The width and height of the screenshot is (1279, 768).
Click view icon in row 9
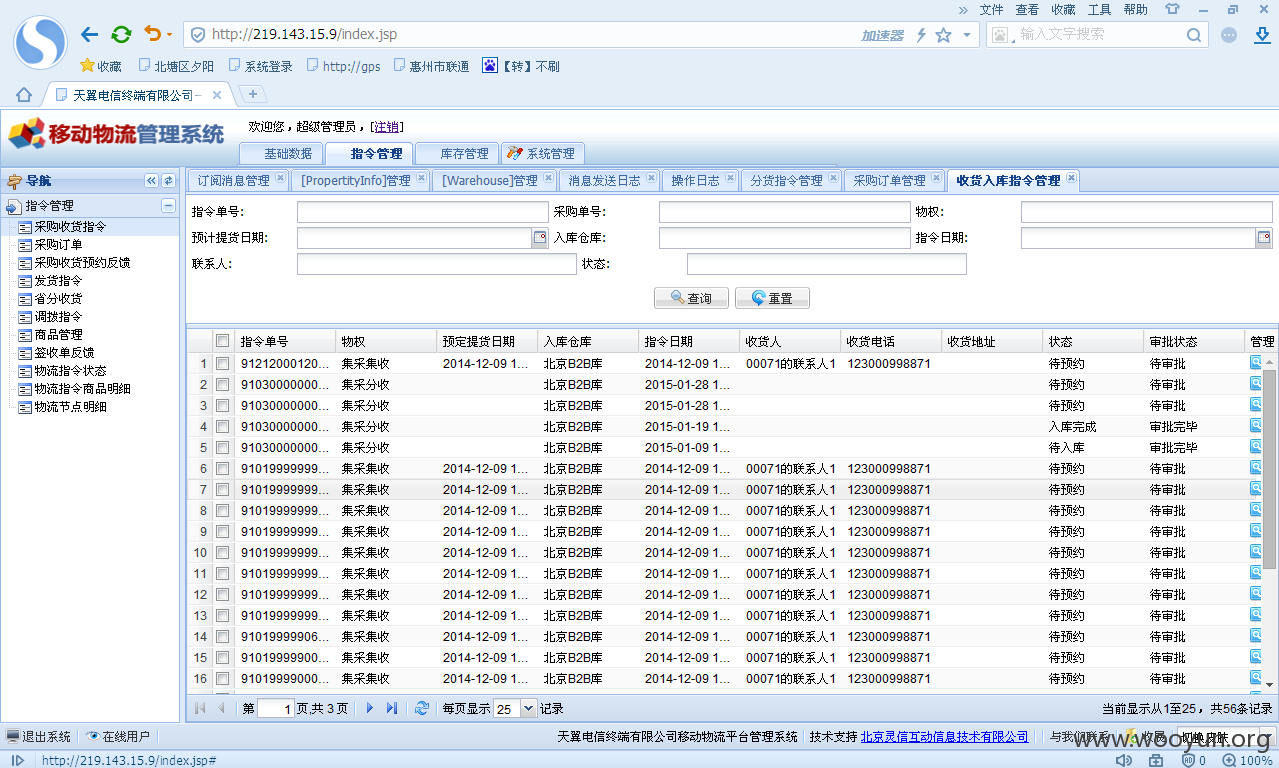(1256, 531)
